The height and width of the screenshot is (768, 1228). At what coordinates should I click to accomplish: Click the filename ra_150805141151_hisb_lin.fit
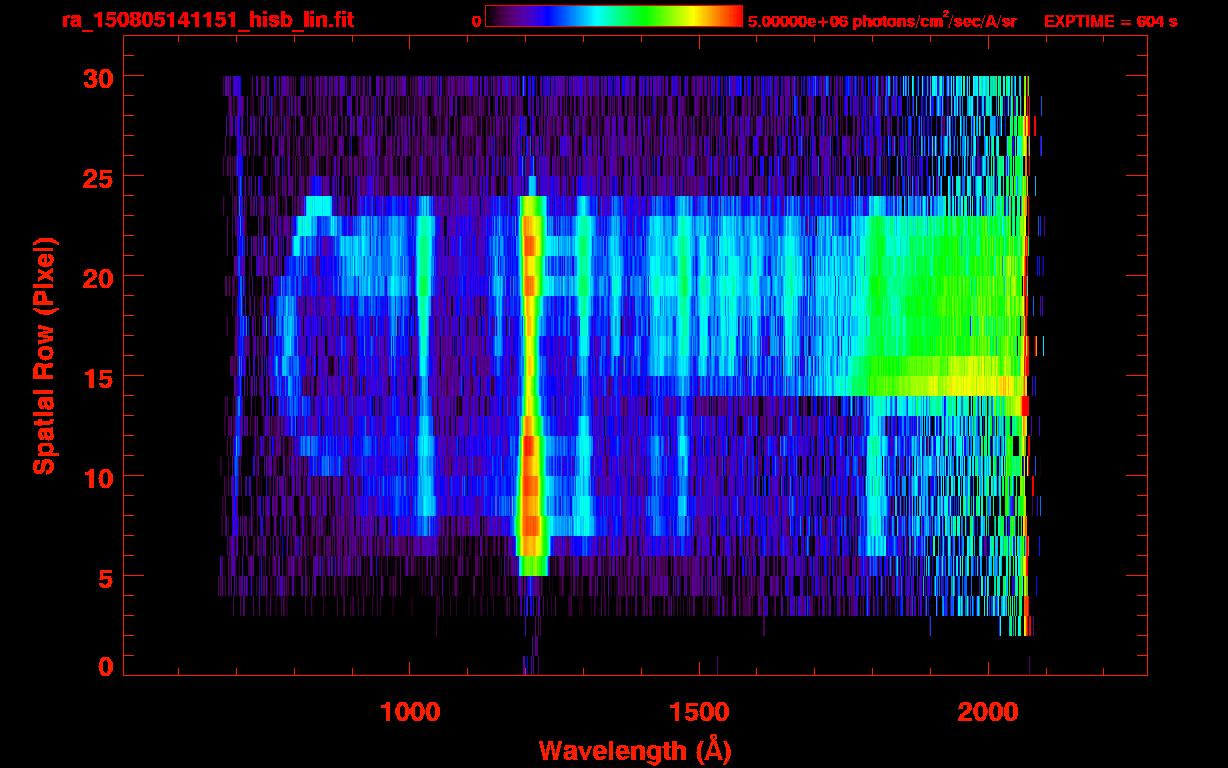click(x=207, y=20)
